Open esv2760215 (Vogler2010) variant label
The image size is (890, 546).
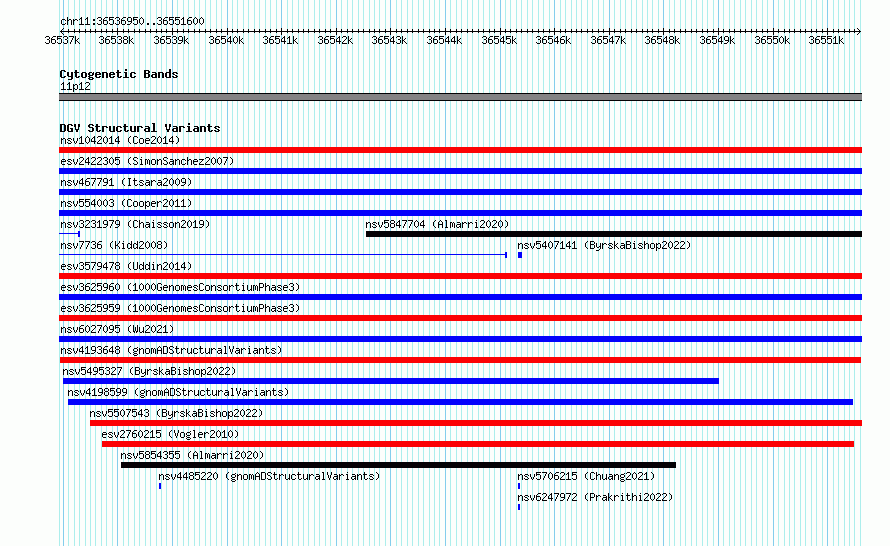(x=170, y=434)
